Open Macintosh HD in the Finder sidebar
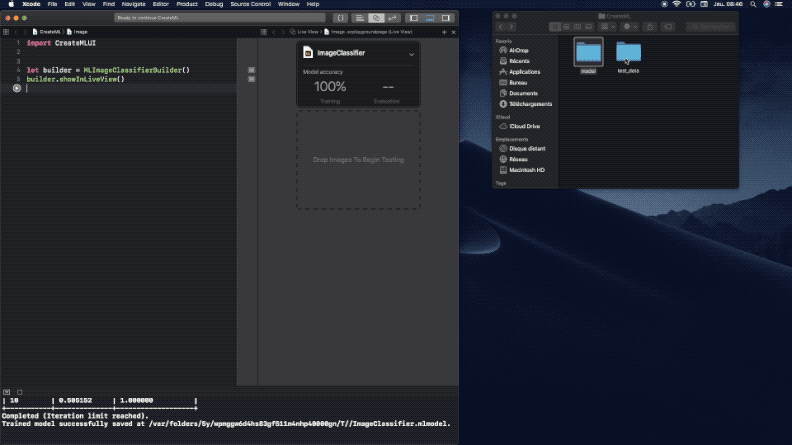Image resolution: width=792 pixels, height=445 pixels. (x=526, y=170)
